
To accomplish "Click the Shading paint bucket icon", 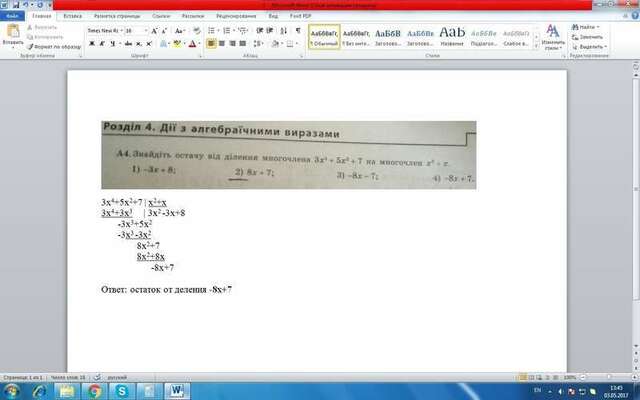I will pyautogui.click(x=275, y=43).
